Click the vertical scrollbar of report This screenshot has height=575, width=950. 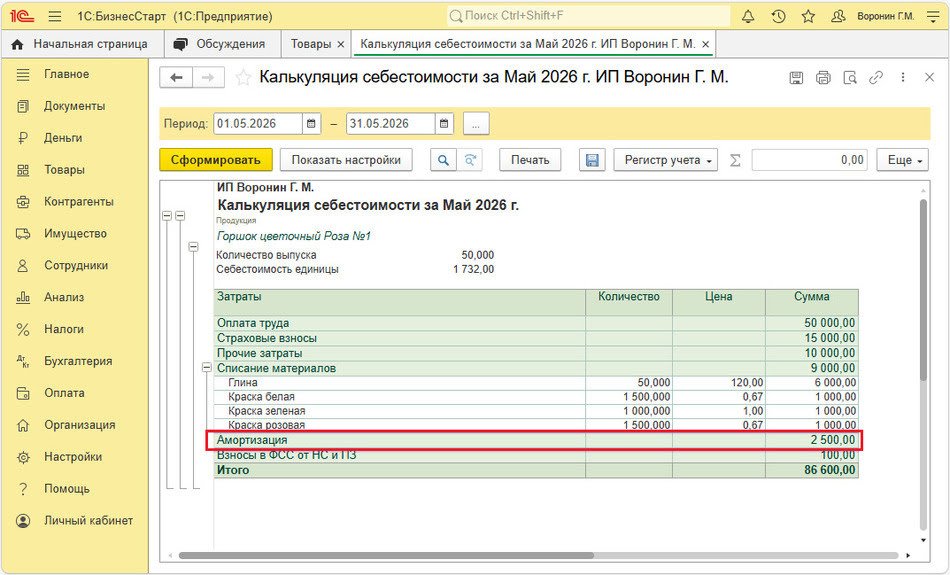(x=923, y=290)
